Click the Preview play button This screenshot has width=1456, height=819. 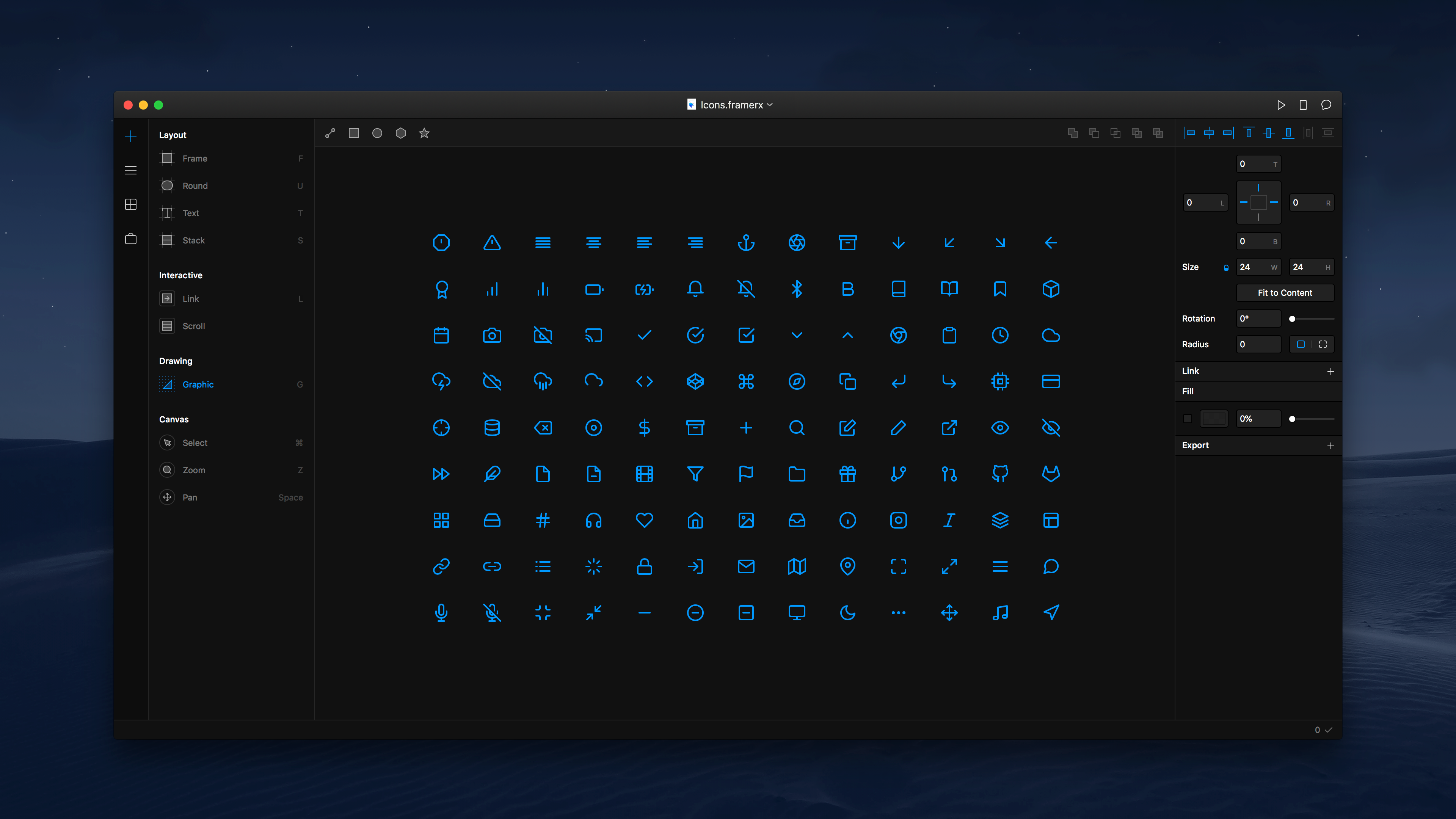[1281, 105]
